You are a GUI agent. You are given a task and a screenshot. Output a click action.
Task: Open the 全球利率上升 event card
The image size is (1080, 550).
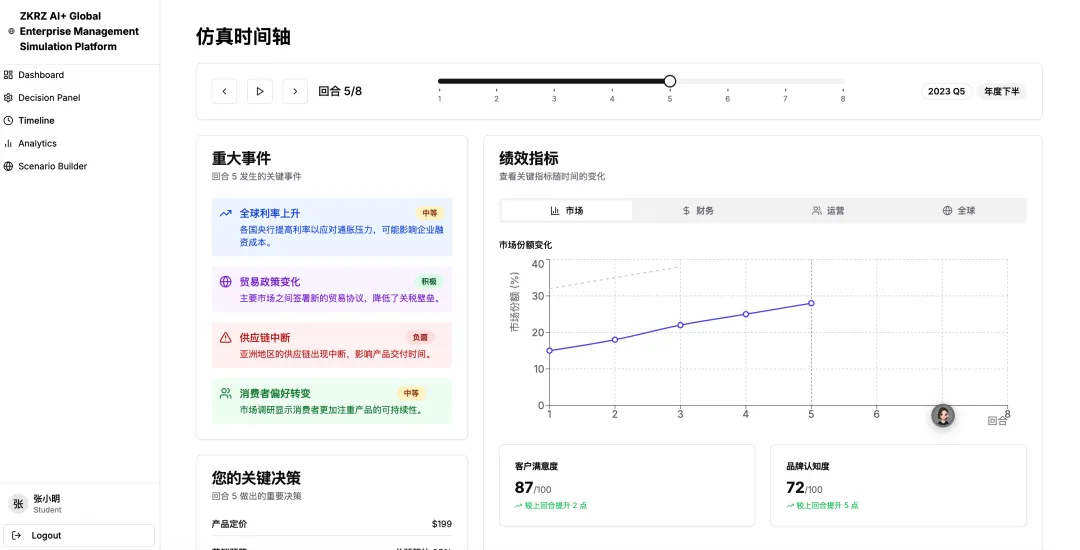tap(332, 227)
